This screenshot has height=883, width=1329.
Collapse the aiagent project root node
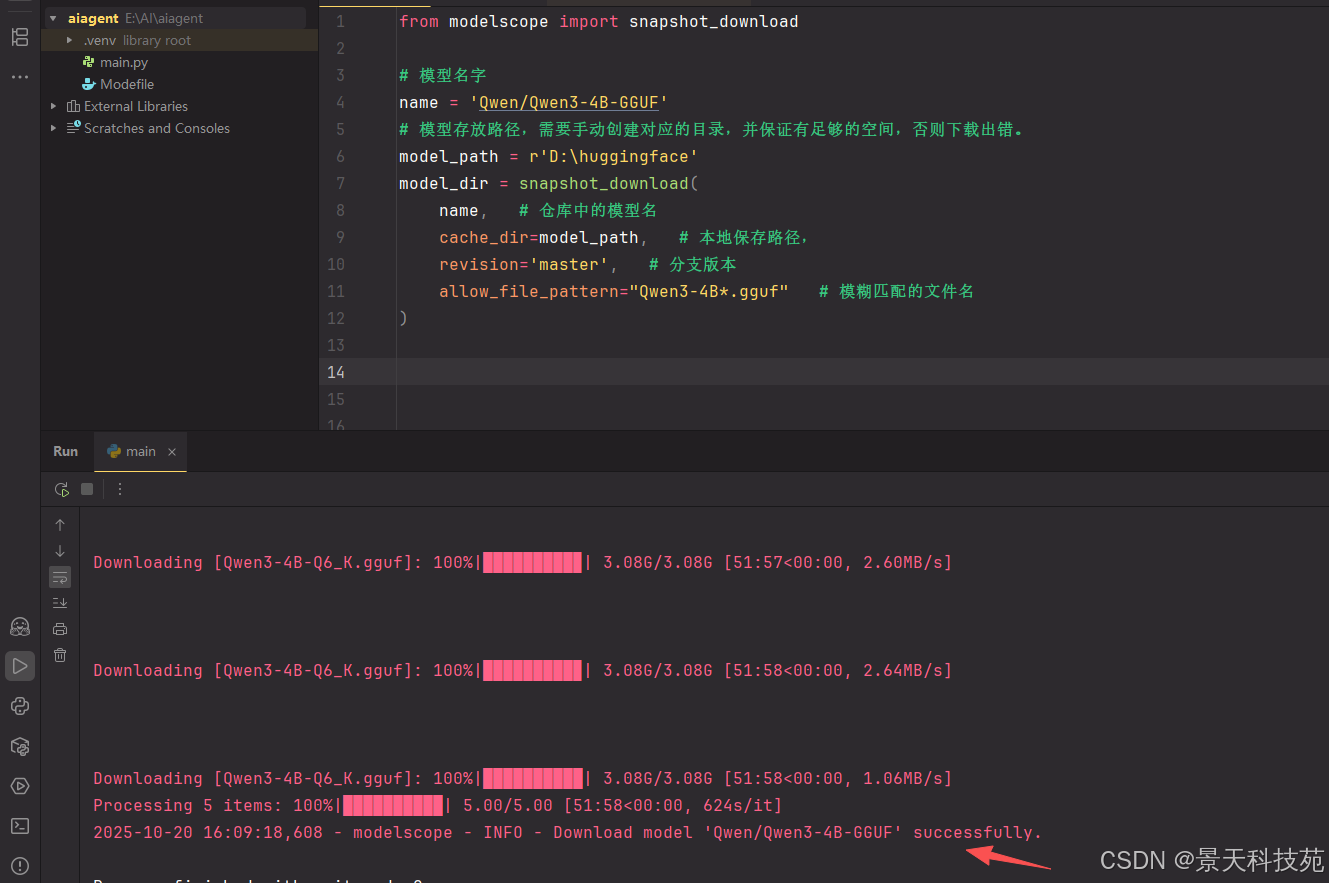click(53, 18)
